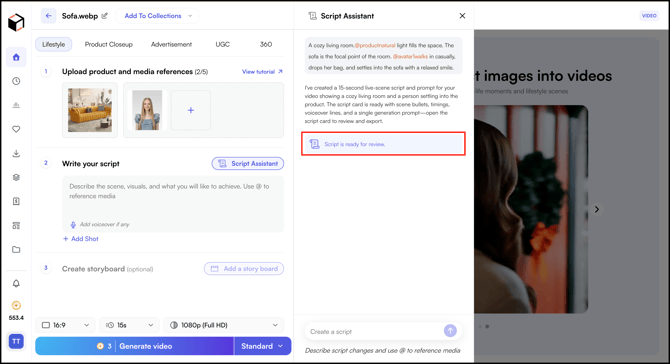This screenshot has height=364, width=670.
Task: Select the sofa product image thumbnail
Action: click(x=90, y=110)
